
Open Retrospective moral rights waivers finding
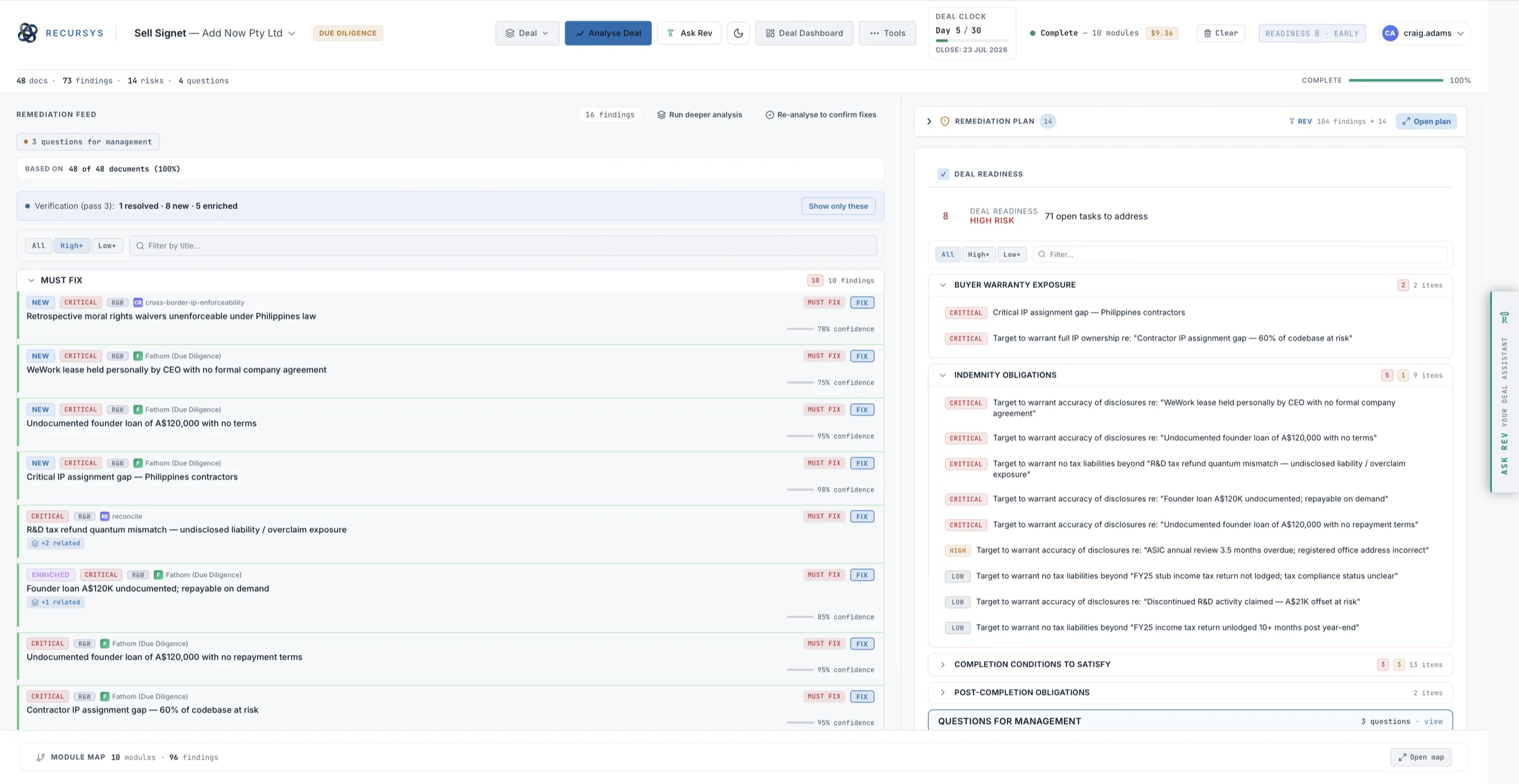(x=171, y=316)
